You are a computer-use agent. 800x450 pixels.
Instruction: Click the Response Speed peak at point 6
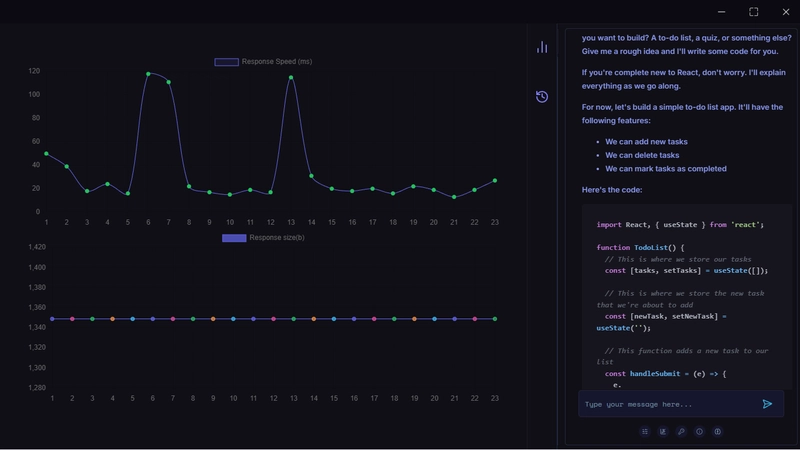click(x=148, y=74)
